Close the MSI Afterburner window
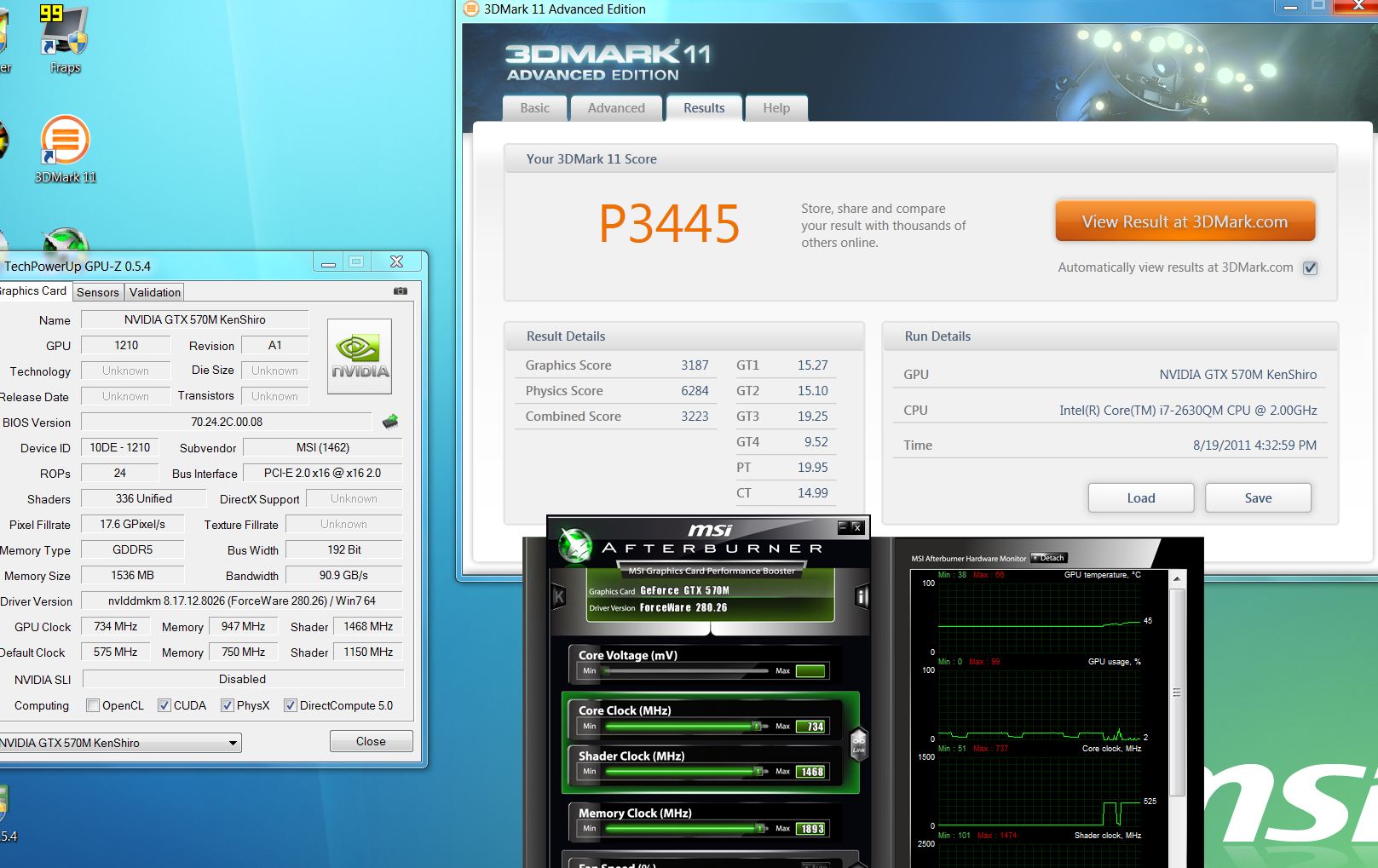1378x868 pixels. 857,527
